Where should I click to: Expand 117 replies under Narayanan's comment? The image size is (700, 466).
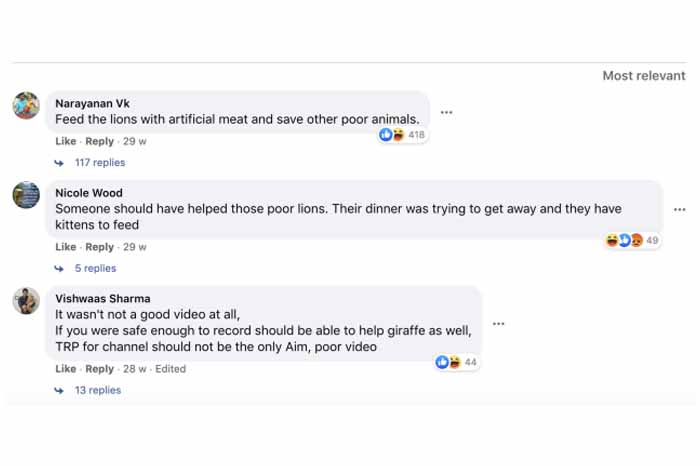pyautogui.click(x=99, y=162)
